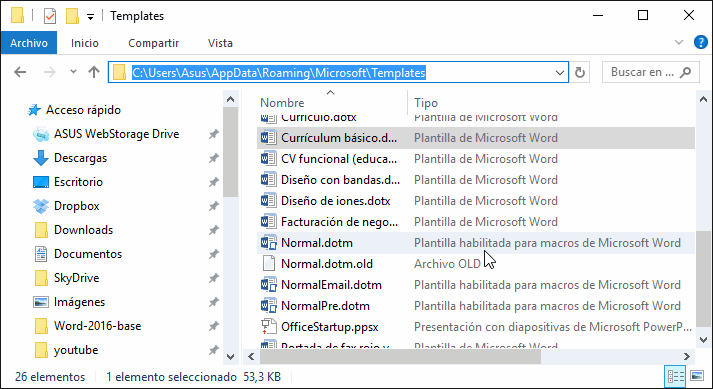This screenshot has width=713, height=389.
Task: Click the search magnifier icon
Action: (x=685, y=72)
